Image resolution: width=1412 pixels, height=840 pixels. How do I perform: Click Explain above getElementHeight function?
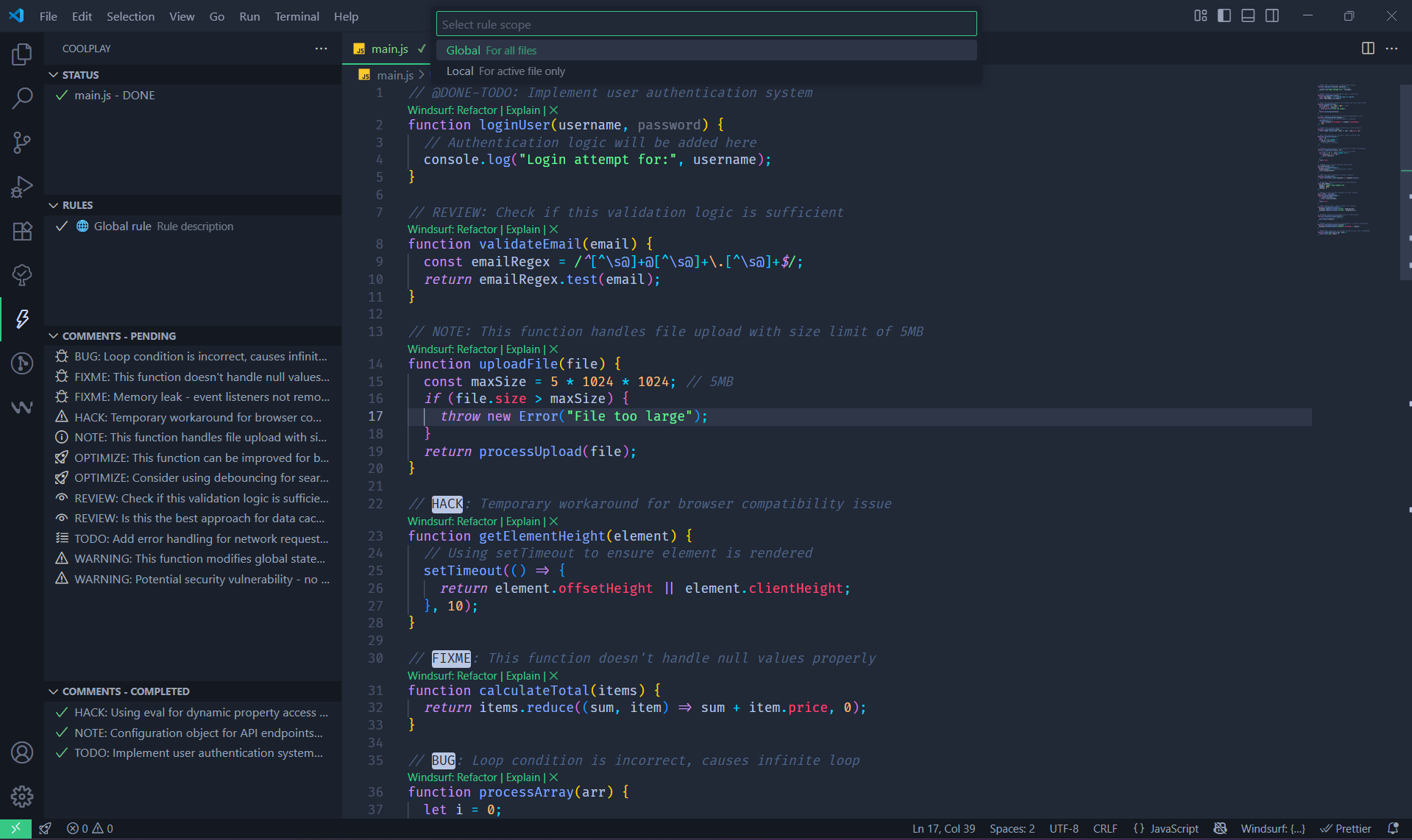pos(523,522)
